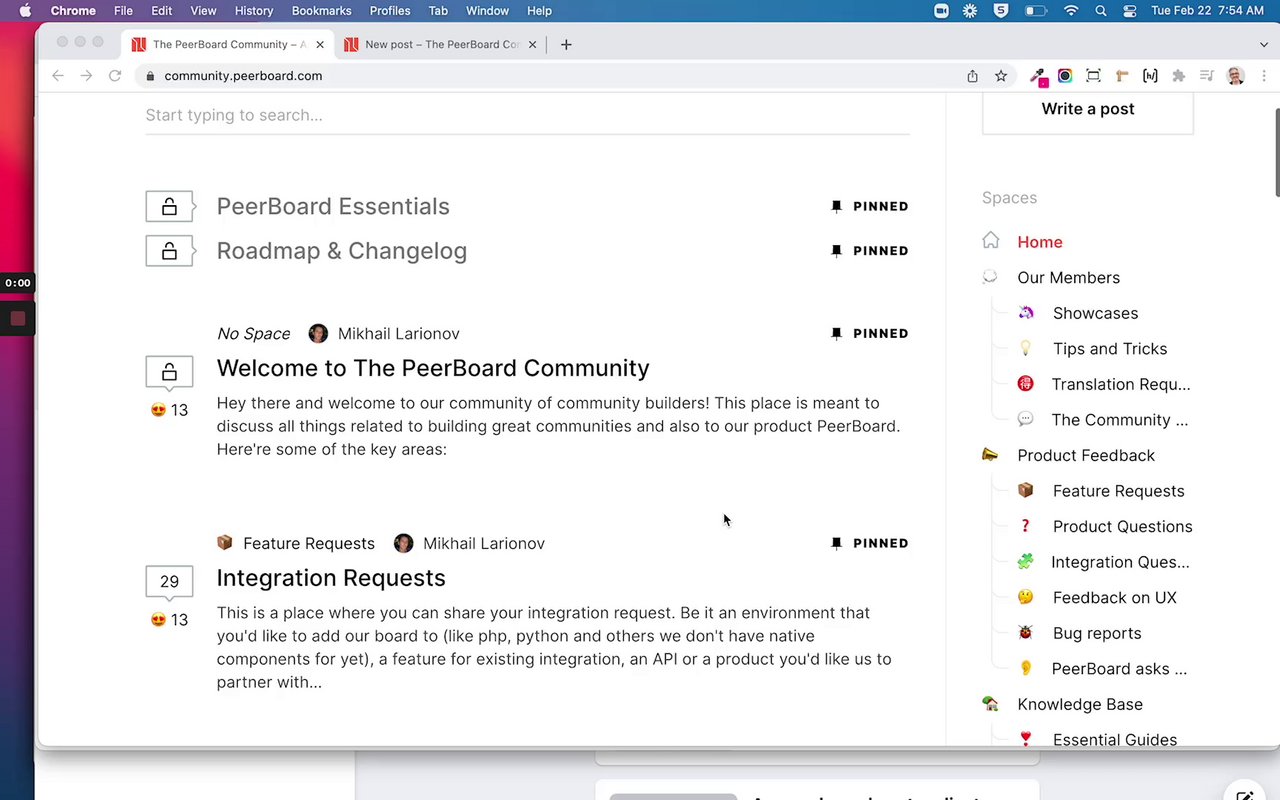Open The Community ... in the Spaces sidebar
The height and width of the screenshot is (800, 1280).
[1120, 420]
